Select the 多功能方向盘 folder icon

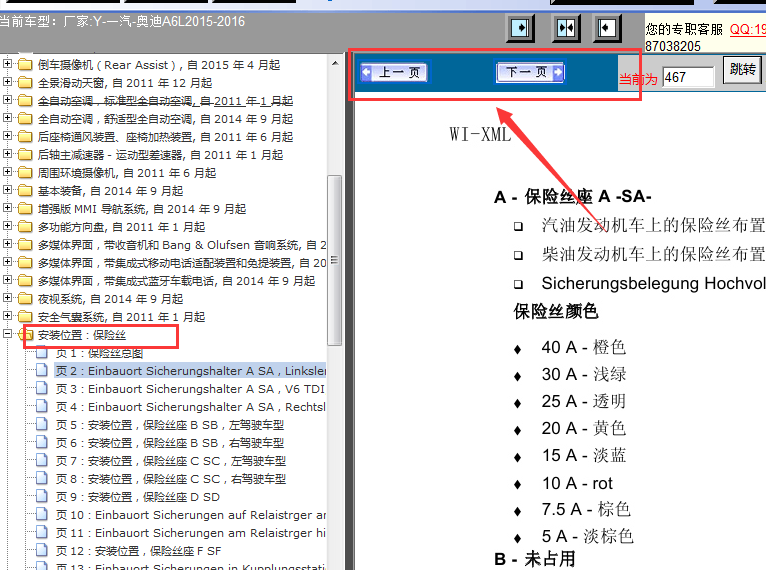tap(25, 227)
